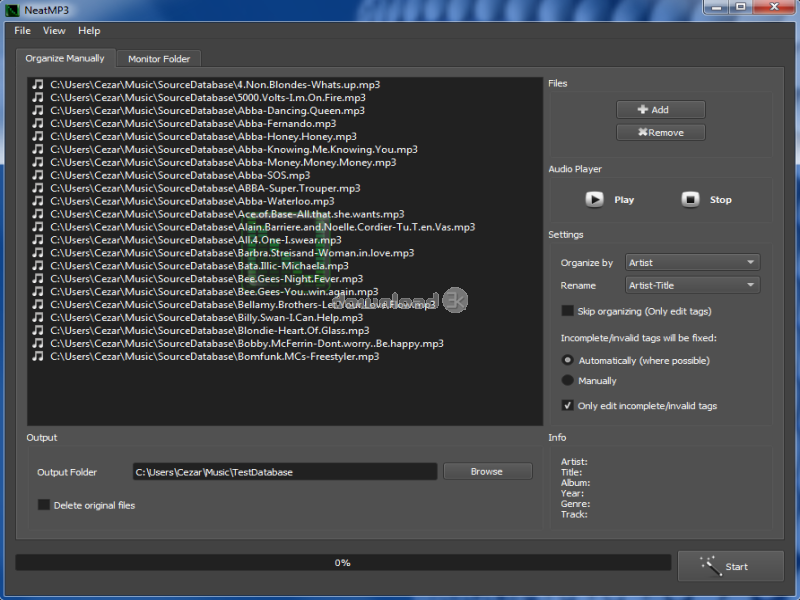Open the File menu
The height and width of the screenshot is (600, 800).
click(x=22, y=31)
